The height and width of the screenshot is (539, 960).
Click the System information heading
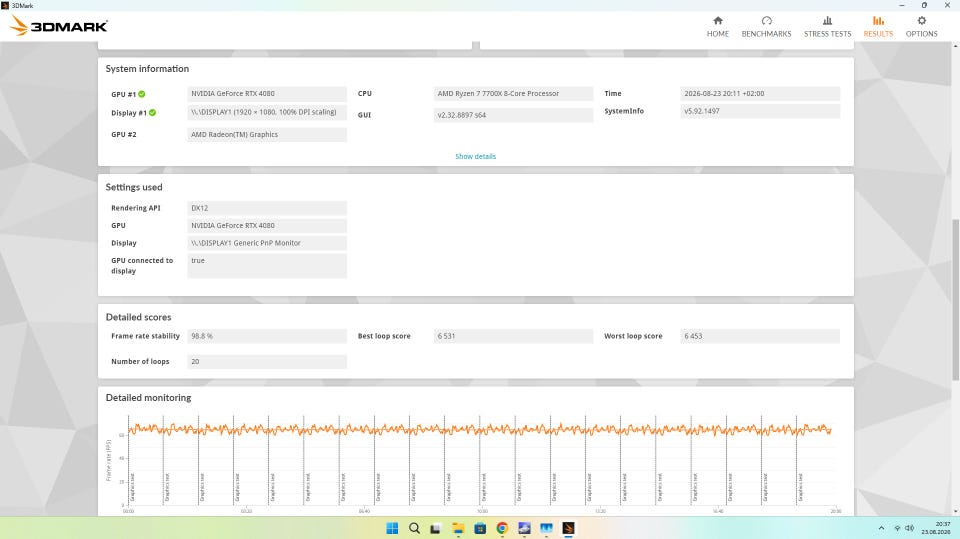pos(147,69)
